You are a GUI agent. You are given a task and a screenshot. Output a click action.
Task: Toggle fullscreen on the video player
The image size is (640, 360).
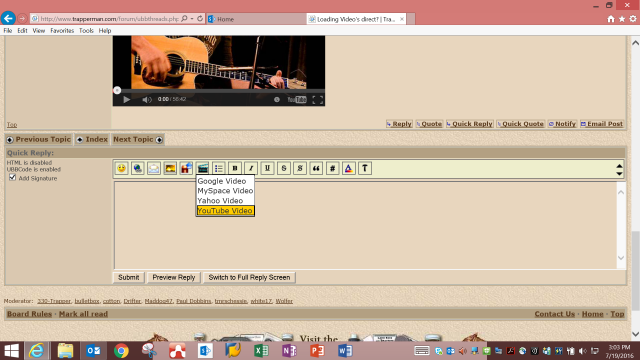[318, 100]
